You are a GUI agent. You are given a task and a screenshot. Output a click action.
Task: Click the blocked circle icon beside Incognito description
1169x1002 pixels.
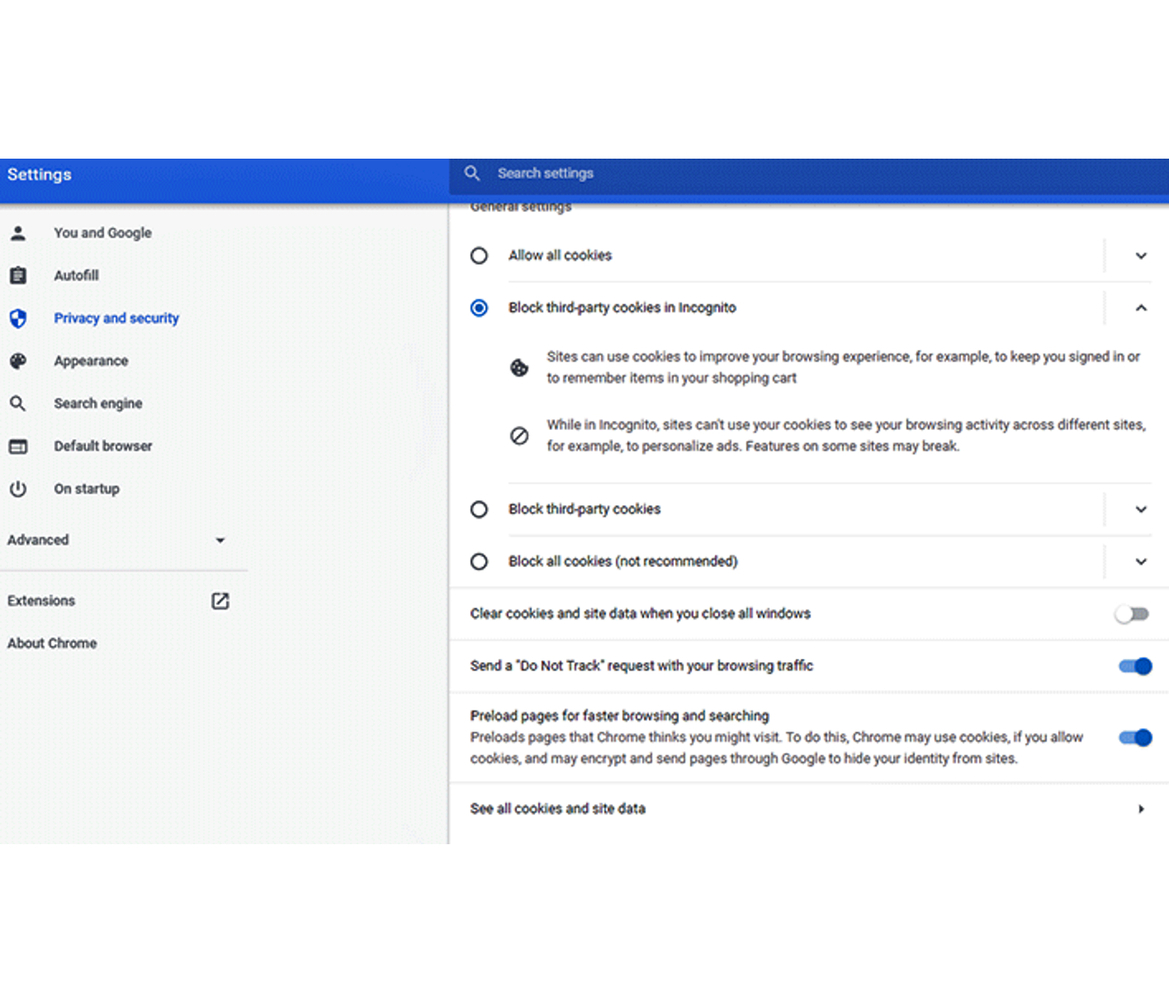coord(519,435)
